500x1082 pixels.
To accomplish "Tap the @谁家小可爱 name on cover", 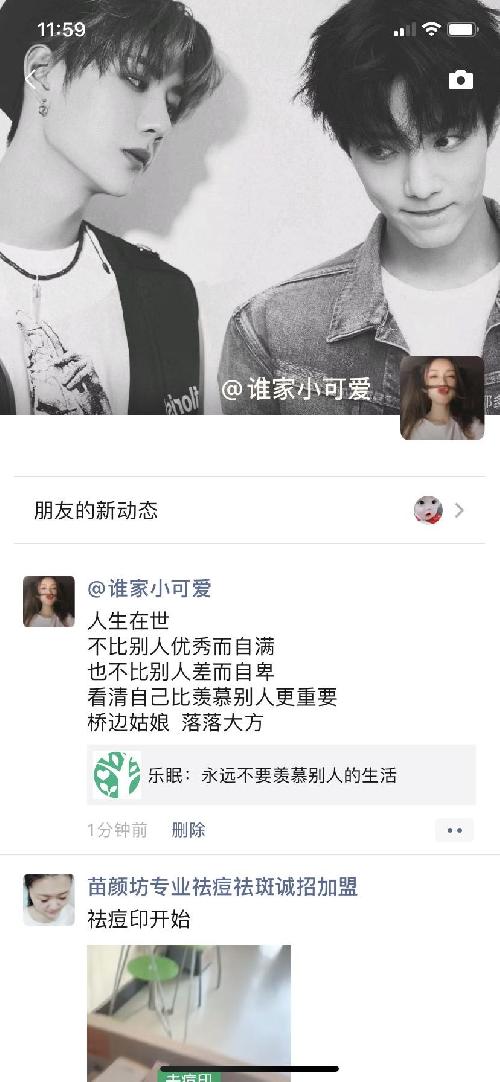I will point(297,389).
